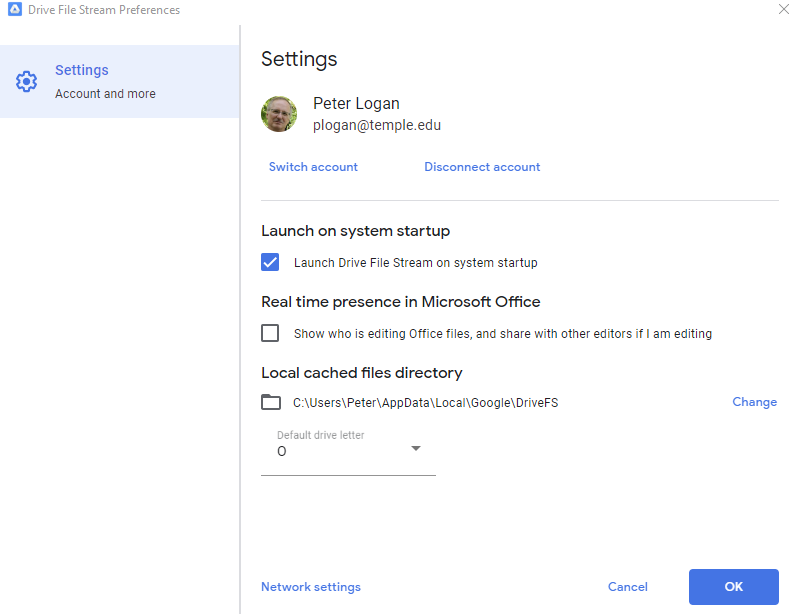Click the Switch account link
Screen dimensions: 790x614
313,167
